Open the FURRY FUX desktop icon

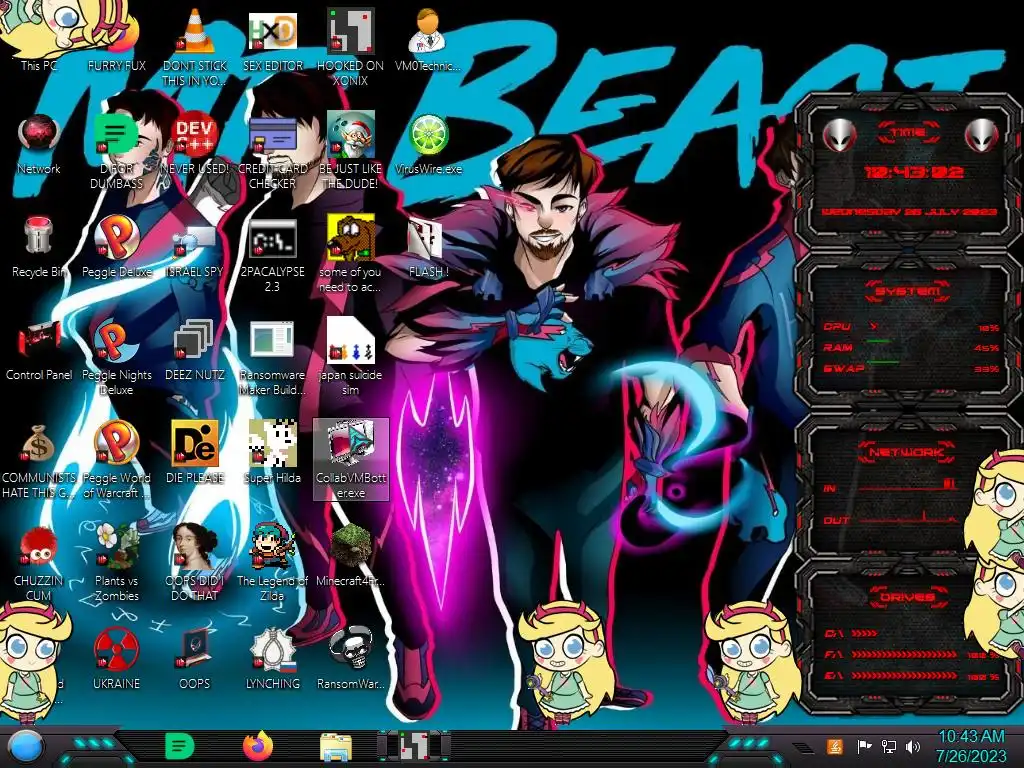(x=116, y=39)
